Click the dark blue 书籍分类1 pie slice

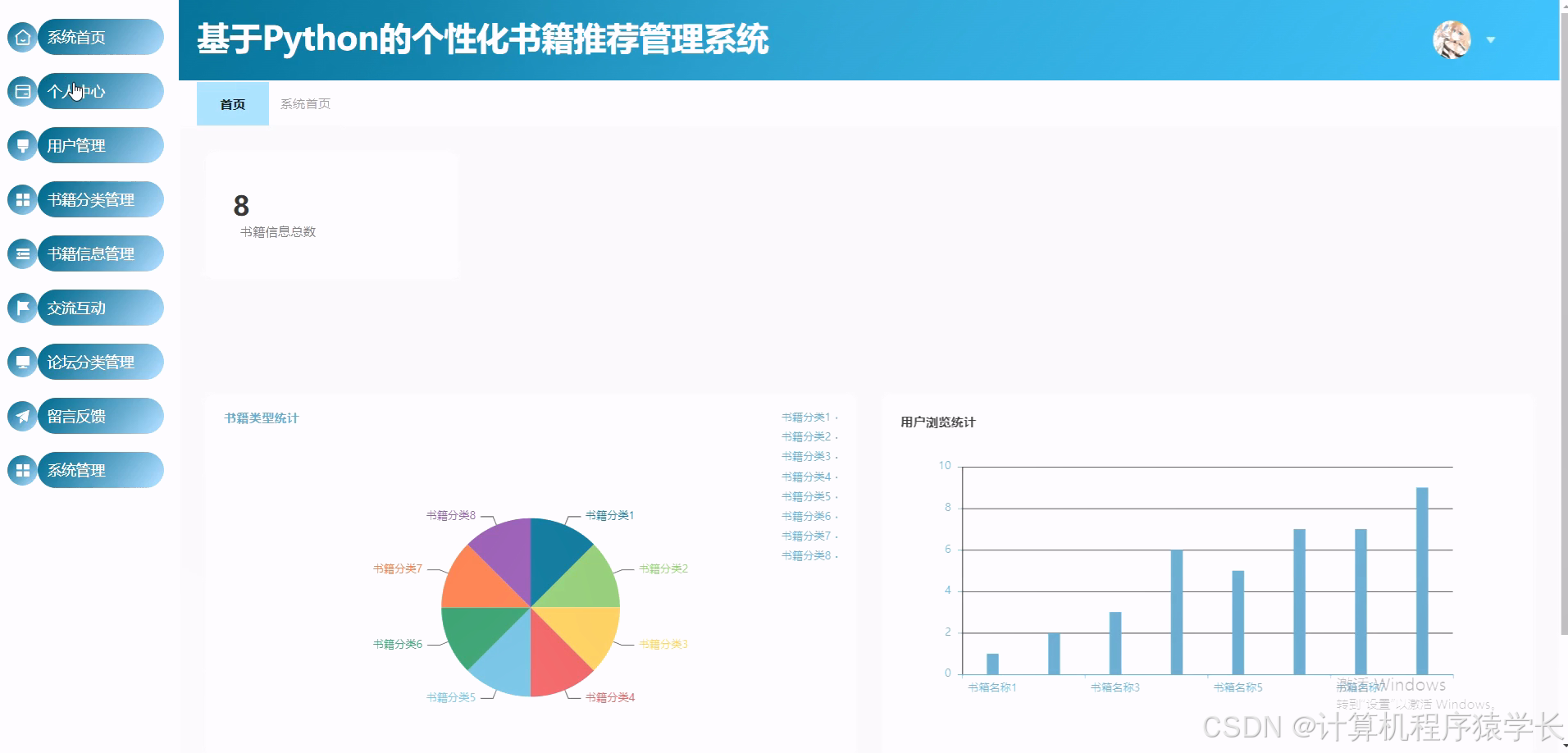pyautogui.click(x=554, y=551)
